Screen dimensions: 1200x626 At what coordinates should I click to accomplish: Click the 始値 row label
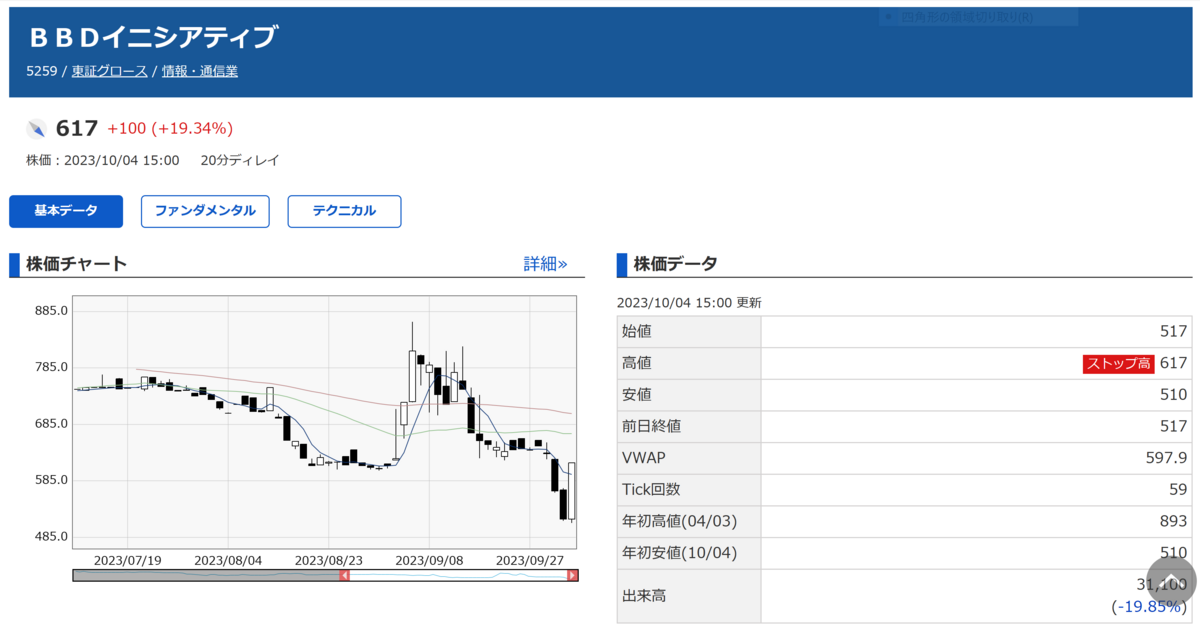636,331
